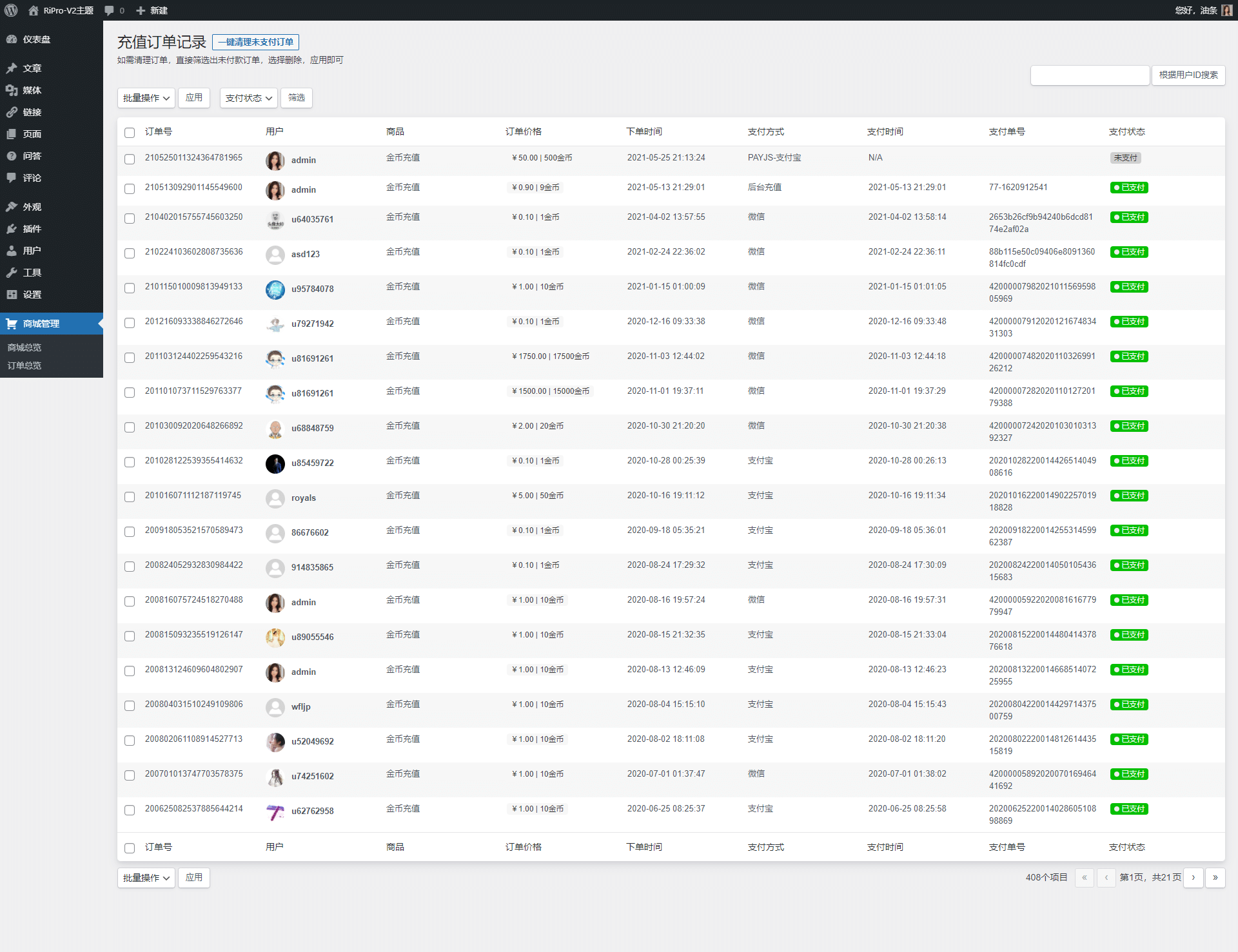Click the 问答 question icon
1238x952 pixels.
12,156
